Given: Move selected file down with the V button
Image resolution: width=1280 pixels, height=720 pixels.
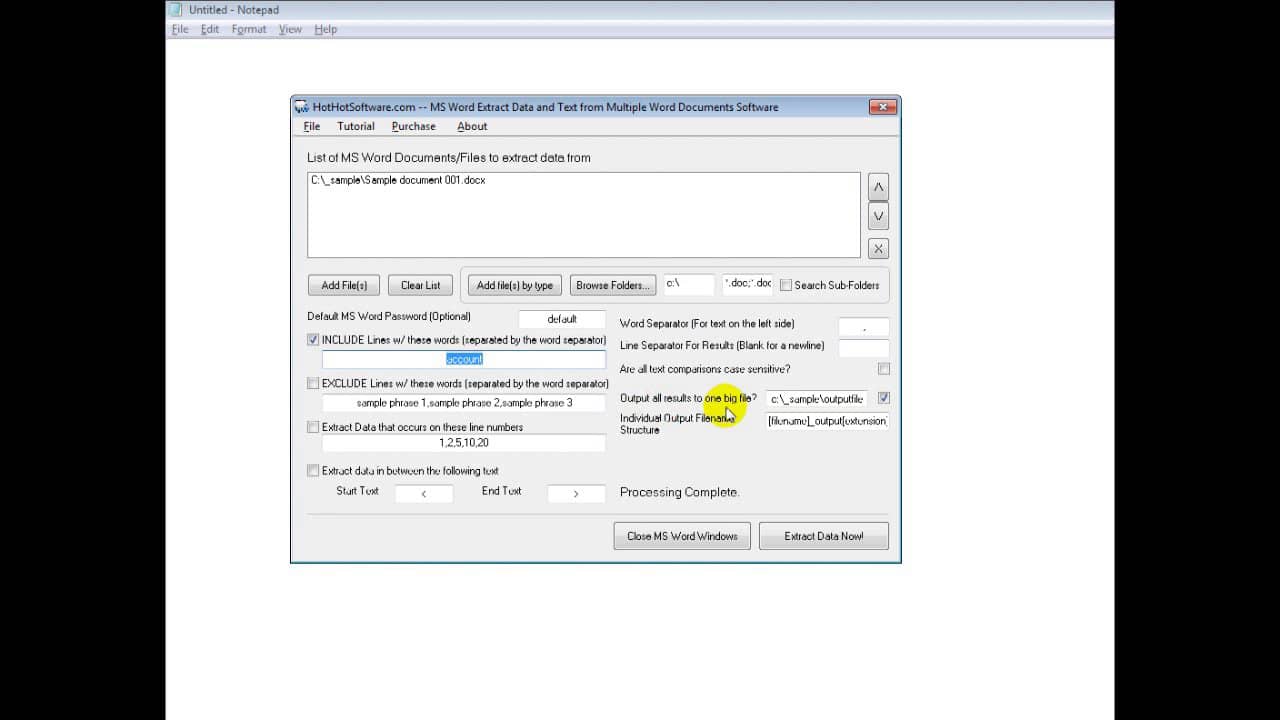Looking at the screenshot, I should click(x=878, y=216).
